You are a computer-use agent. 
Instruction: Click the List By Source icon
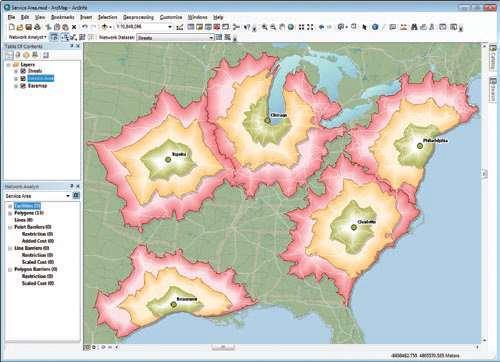tap(18, 55)
